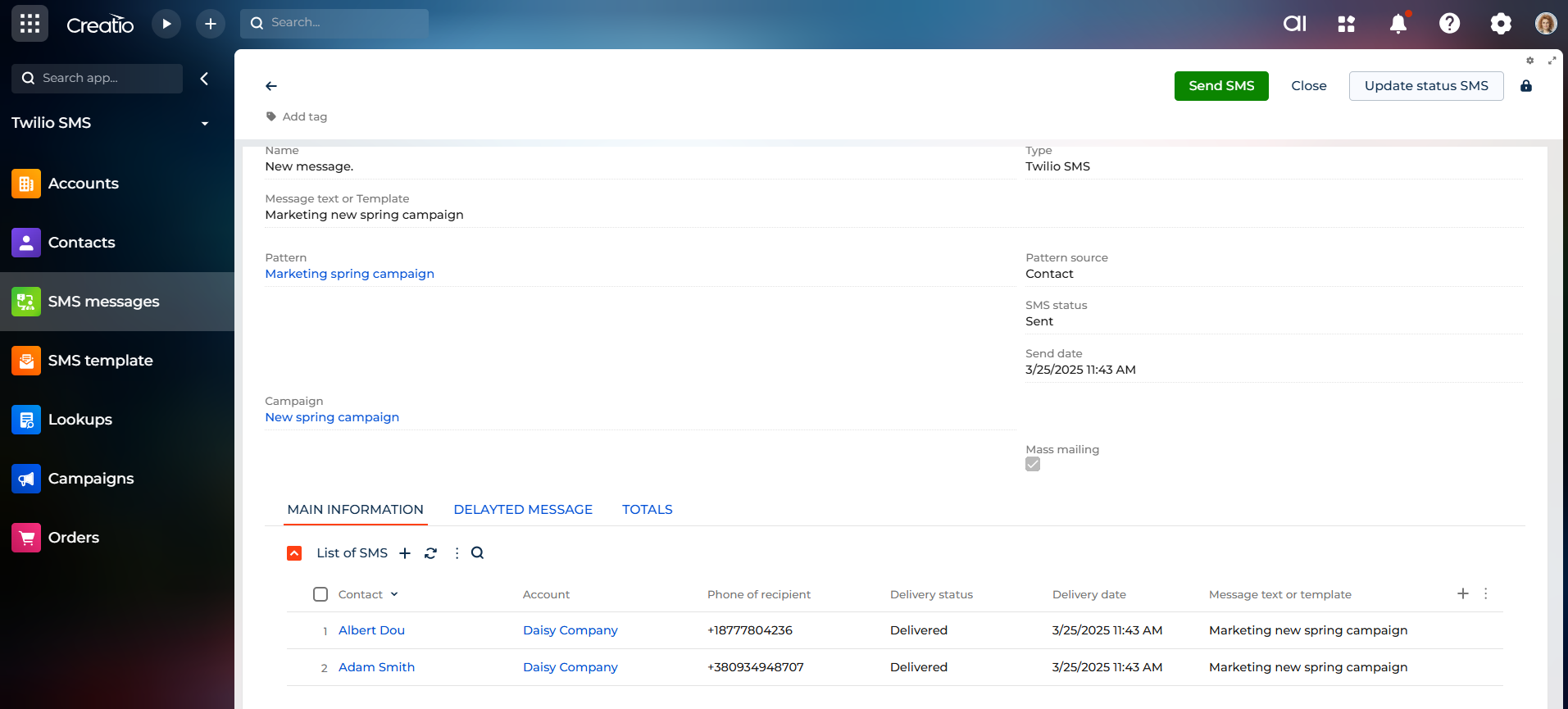Click the Account column header
1568x709 pixels.
[x=546, y=594]
